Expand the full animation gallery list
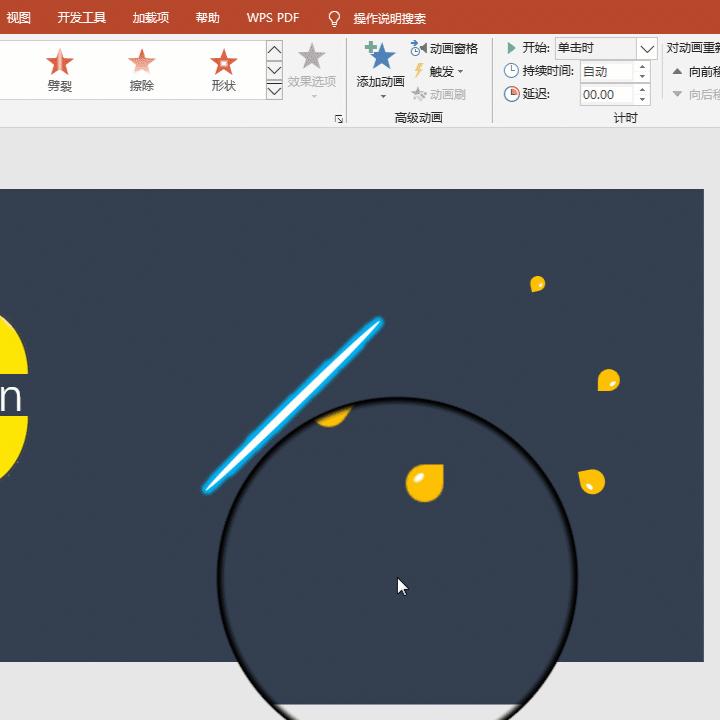The image size is (720, 720). coord(274,91)
